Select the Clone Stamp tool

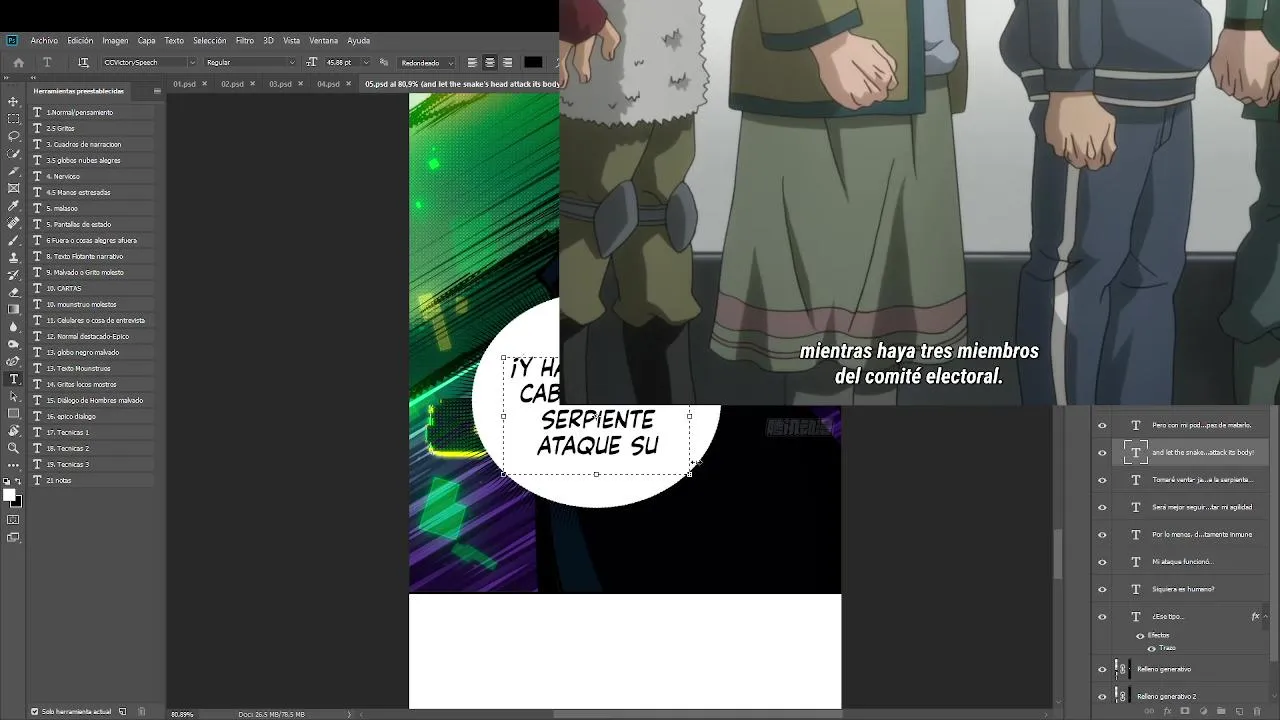[x=13, y=257]
